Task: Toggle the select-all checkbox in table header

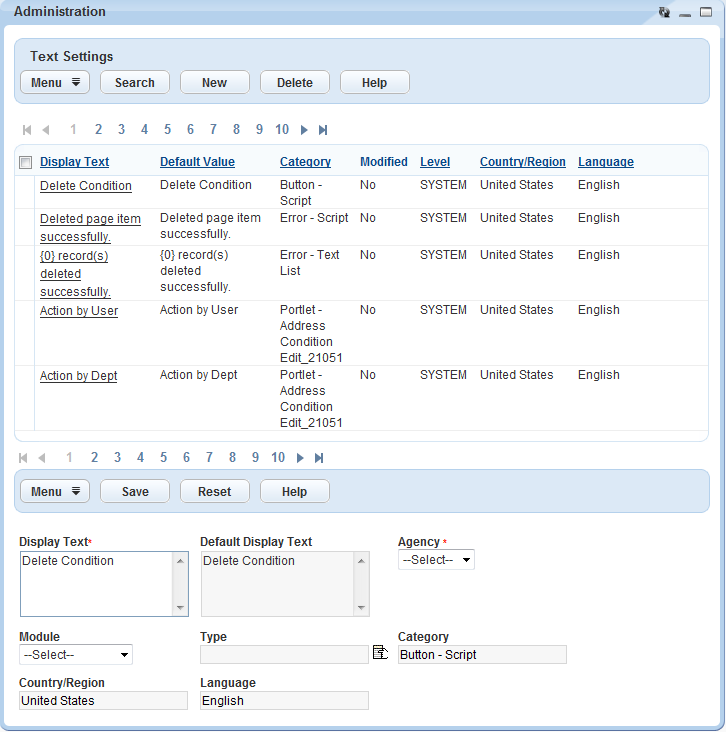Action: (26, 163)
